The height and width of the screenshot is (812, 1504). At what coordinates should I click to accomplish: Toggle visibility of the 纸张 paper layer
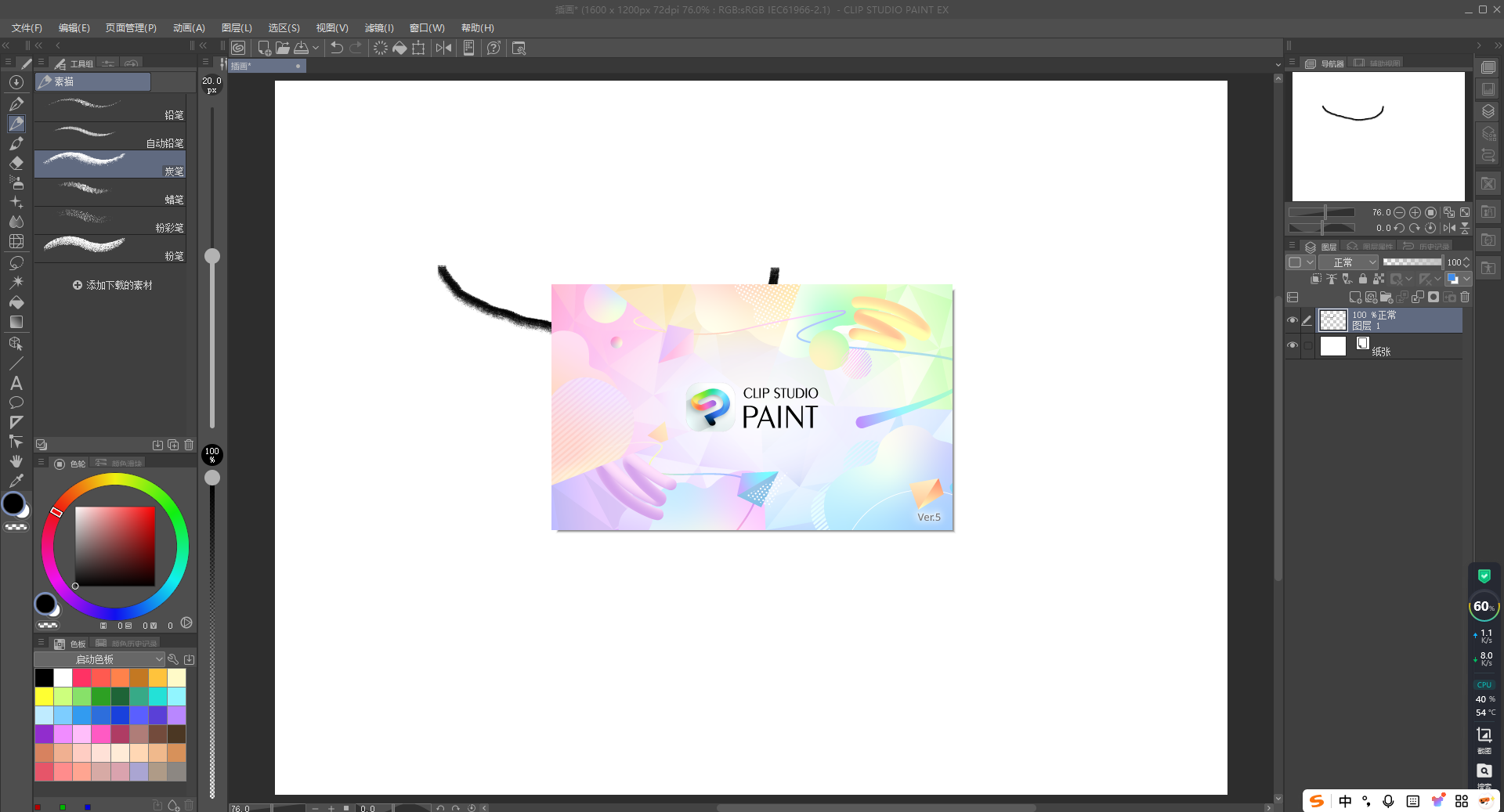(1293, 345)
